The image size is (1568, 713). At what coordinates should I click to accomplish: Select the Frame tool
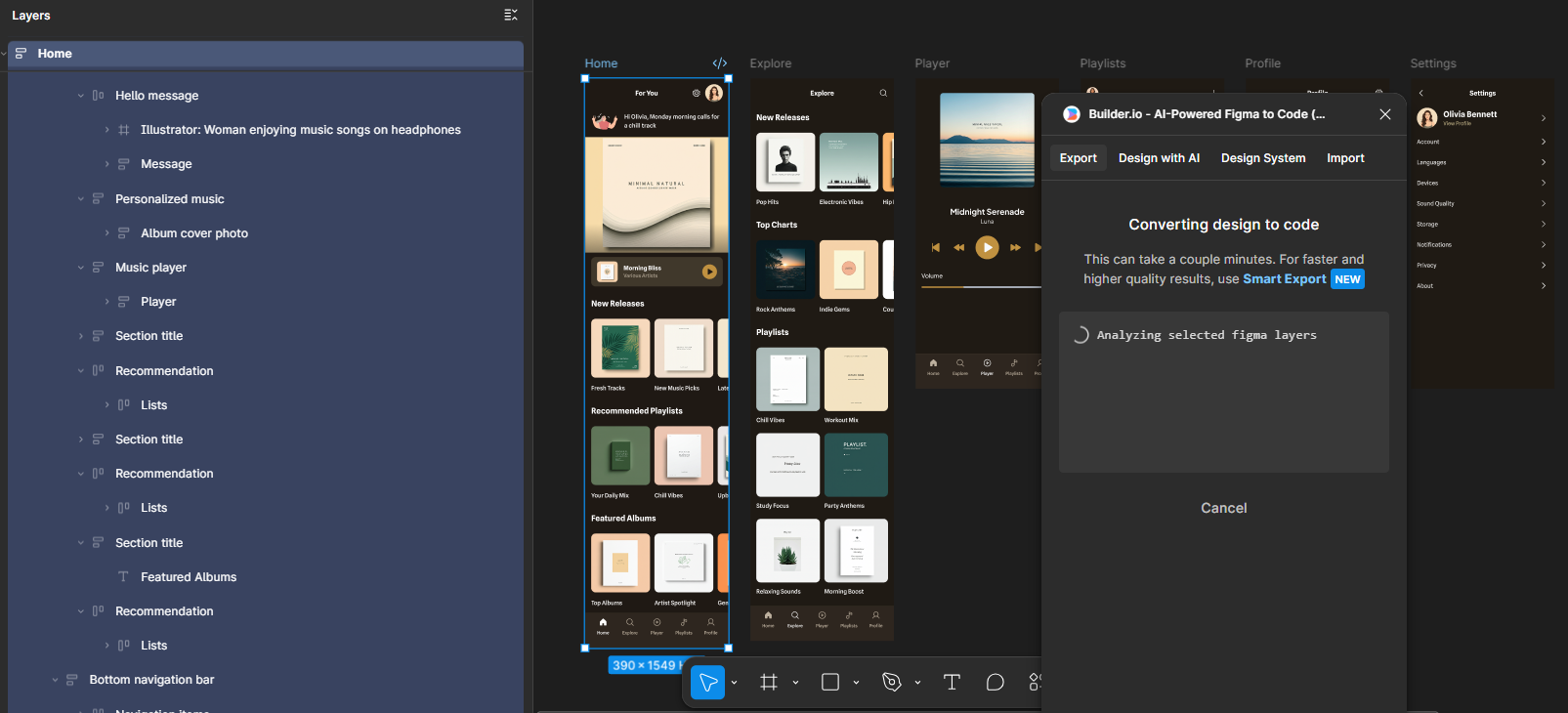[769, 682]
